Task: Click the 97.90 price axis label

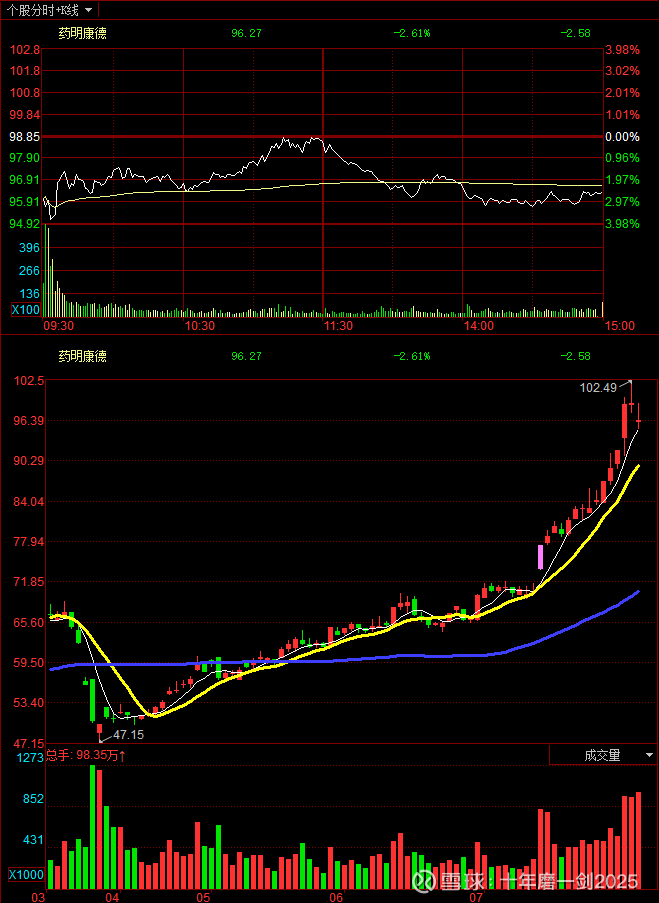Action: click(25, 158)
